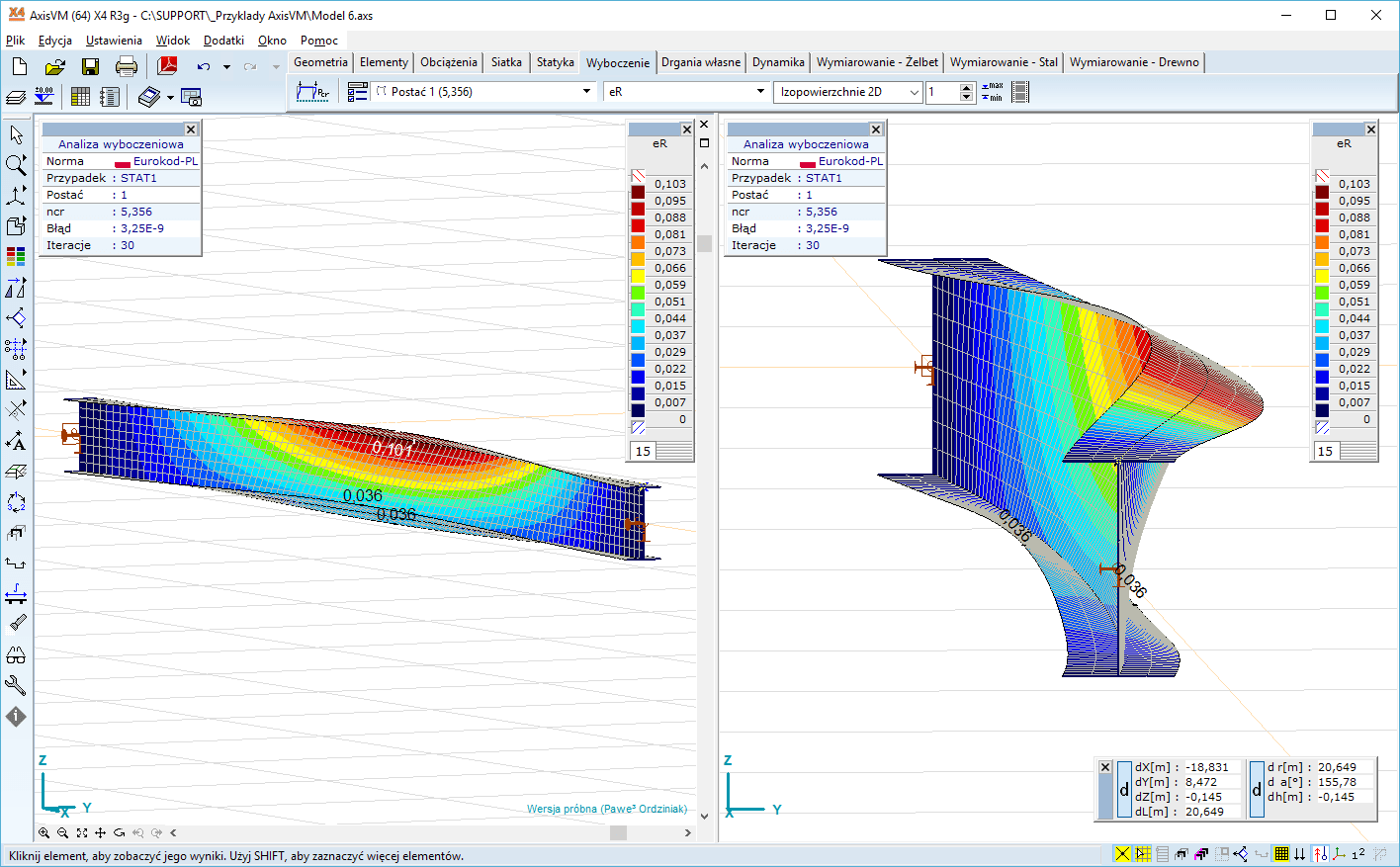Image resolution: width=1400 pixels, height=867 pixels.
Task: Click the Save model floppy disk icon
Action: [90, 66]
